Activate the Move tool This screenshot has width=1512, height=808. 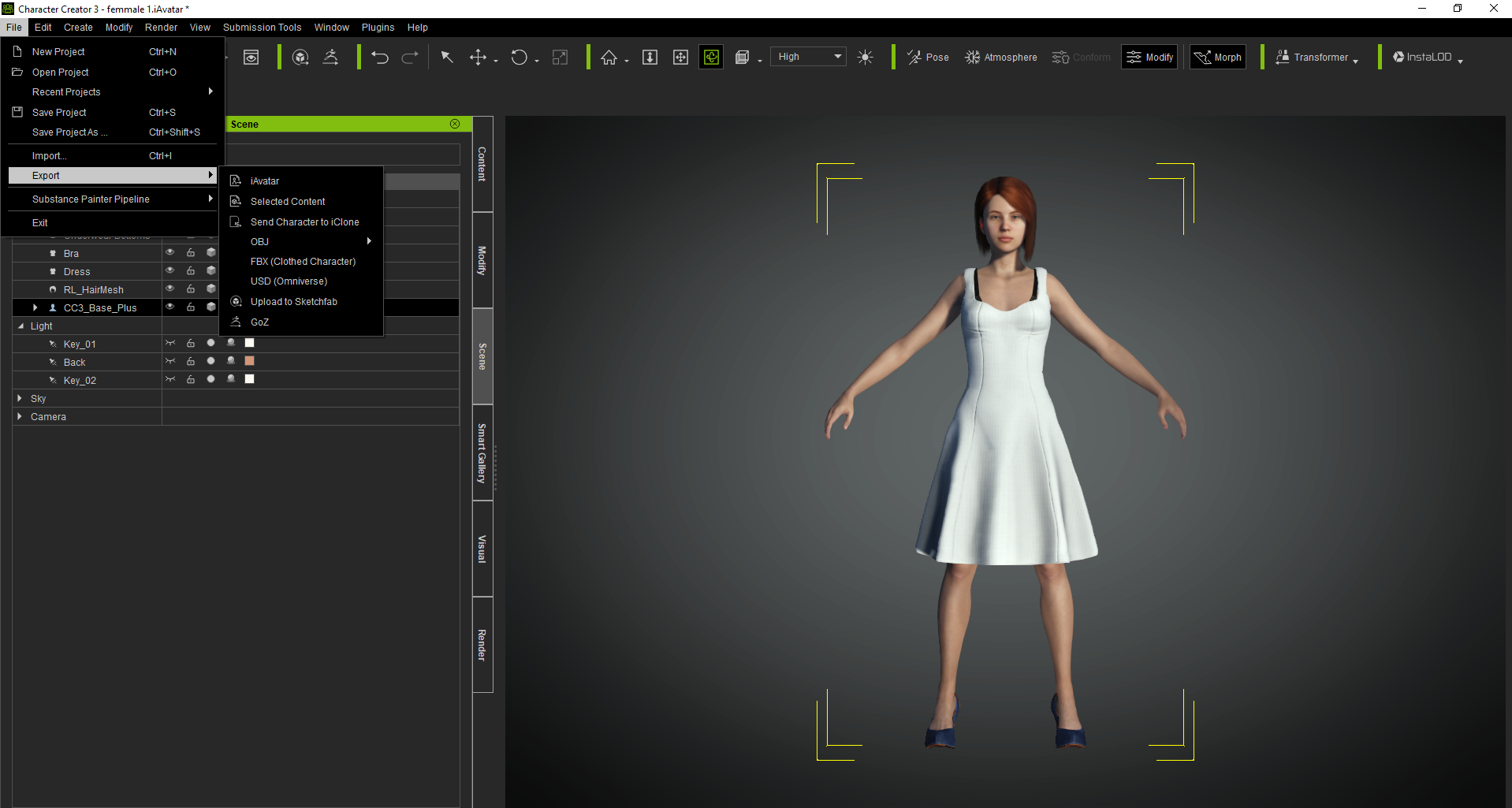point(478,58)
